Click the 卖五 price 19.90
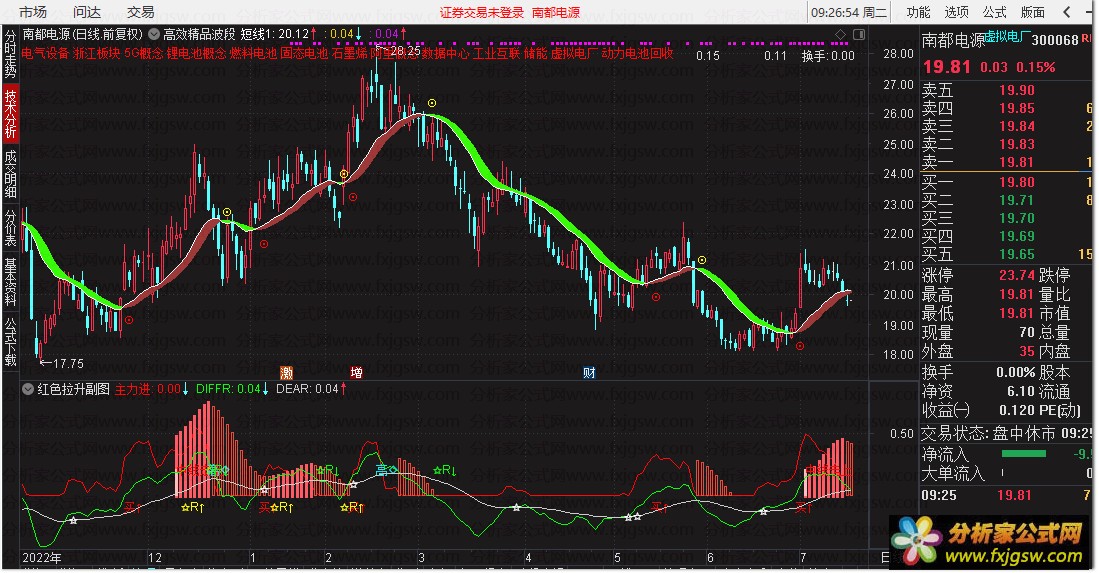 (x=1017, y=90)
